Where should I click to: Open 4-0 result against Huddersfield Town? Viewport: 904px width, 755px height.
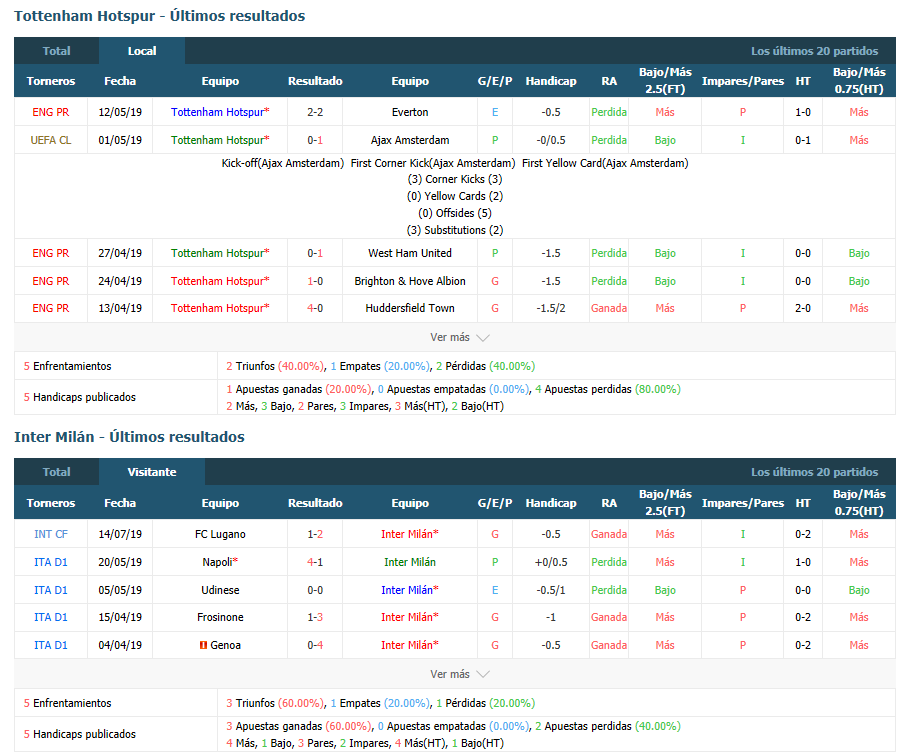pos(315,308)
